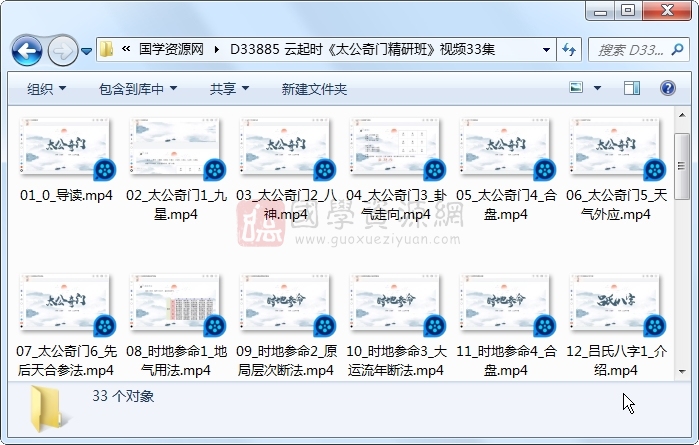Click film reel badge on 07_太公奇门6_先后天合参法.mp4
Image resolution: width=699 pixels, height=445 pixels.
click(x=105, y=326)
